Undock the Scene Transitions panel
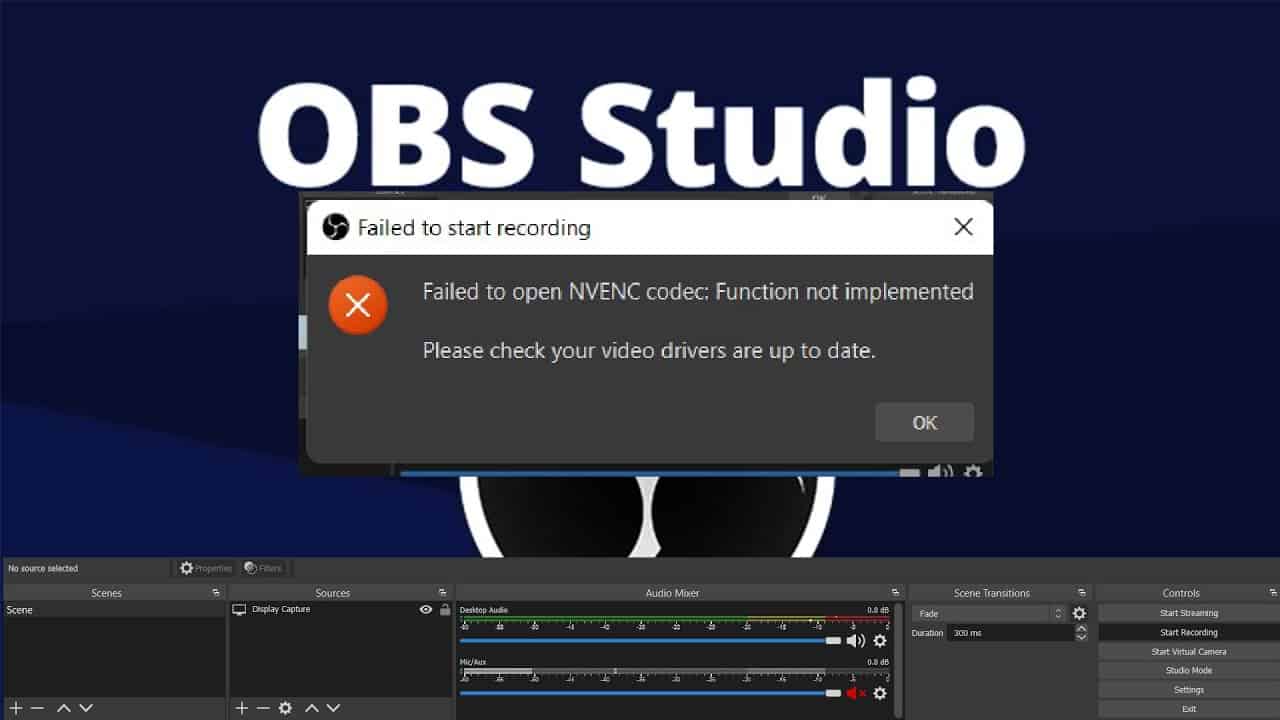 [1081, 593]
